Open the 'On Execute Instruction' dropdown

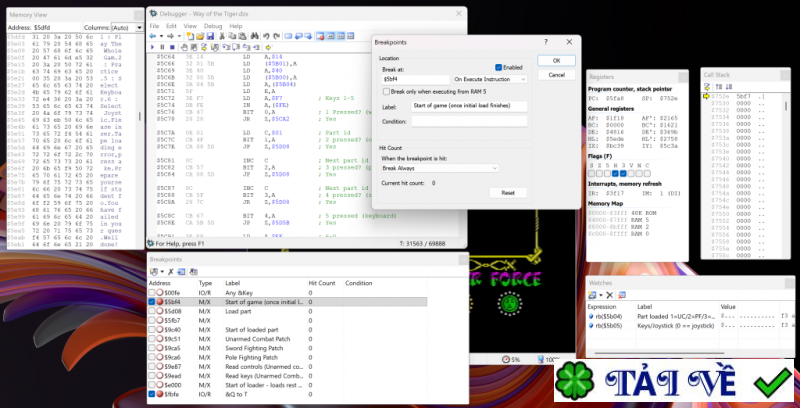pyautogui.click(x=490, y=78)
